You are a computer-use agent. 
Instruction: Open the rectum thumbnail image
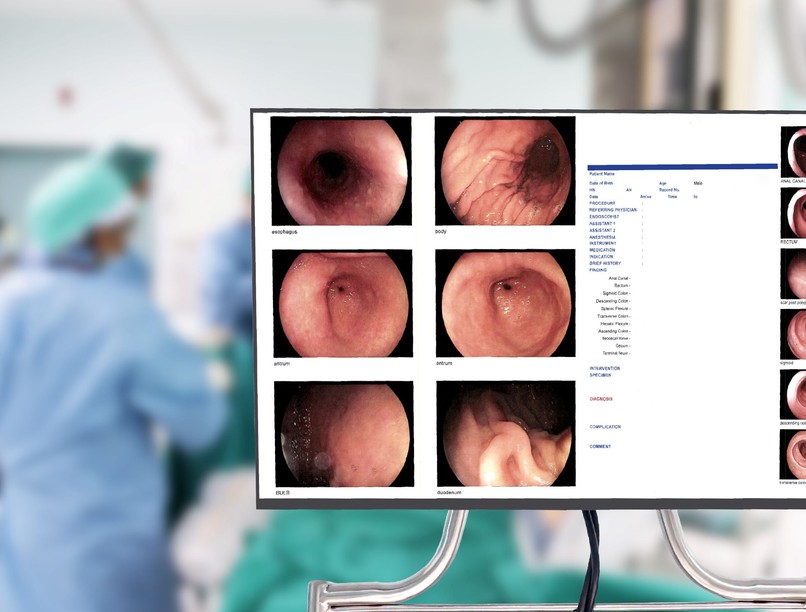[794, 211]
